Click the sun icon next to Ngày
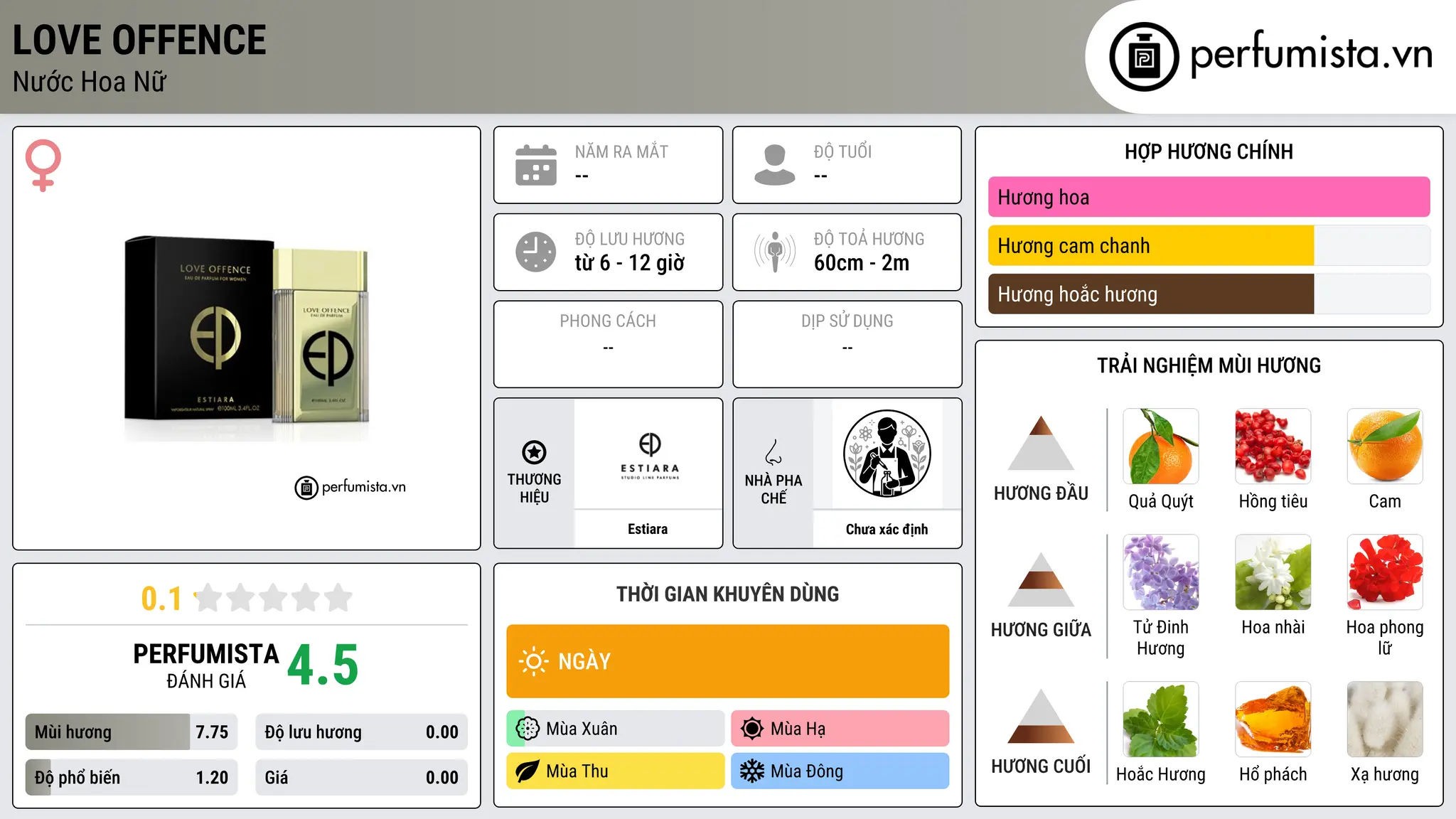Image resolution: width=1456 pixels, height=819 pixels. pos(533,661)
